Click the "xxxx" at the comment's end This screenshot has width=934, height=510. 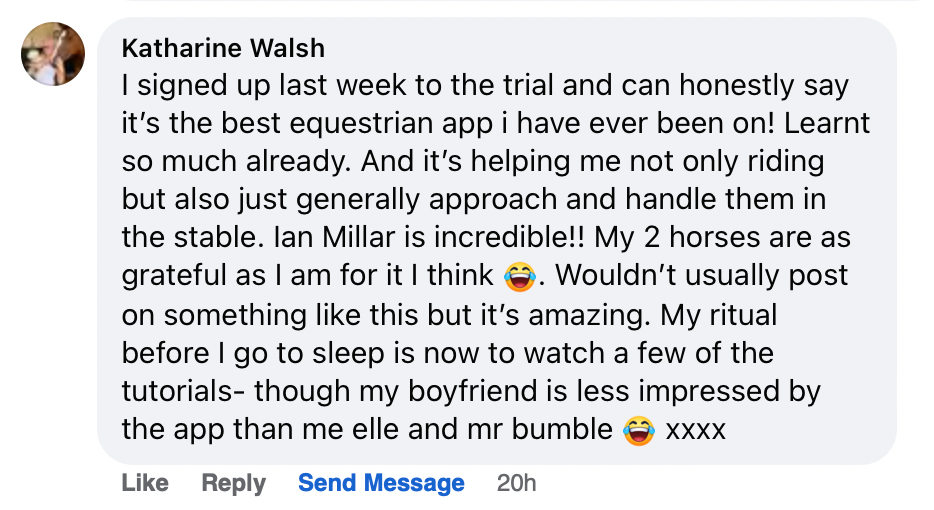pyautogui.click(x=695, y=430)
